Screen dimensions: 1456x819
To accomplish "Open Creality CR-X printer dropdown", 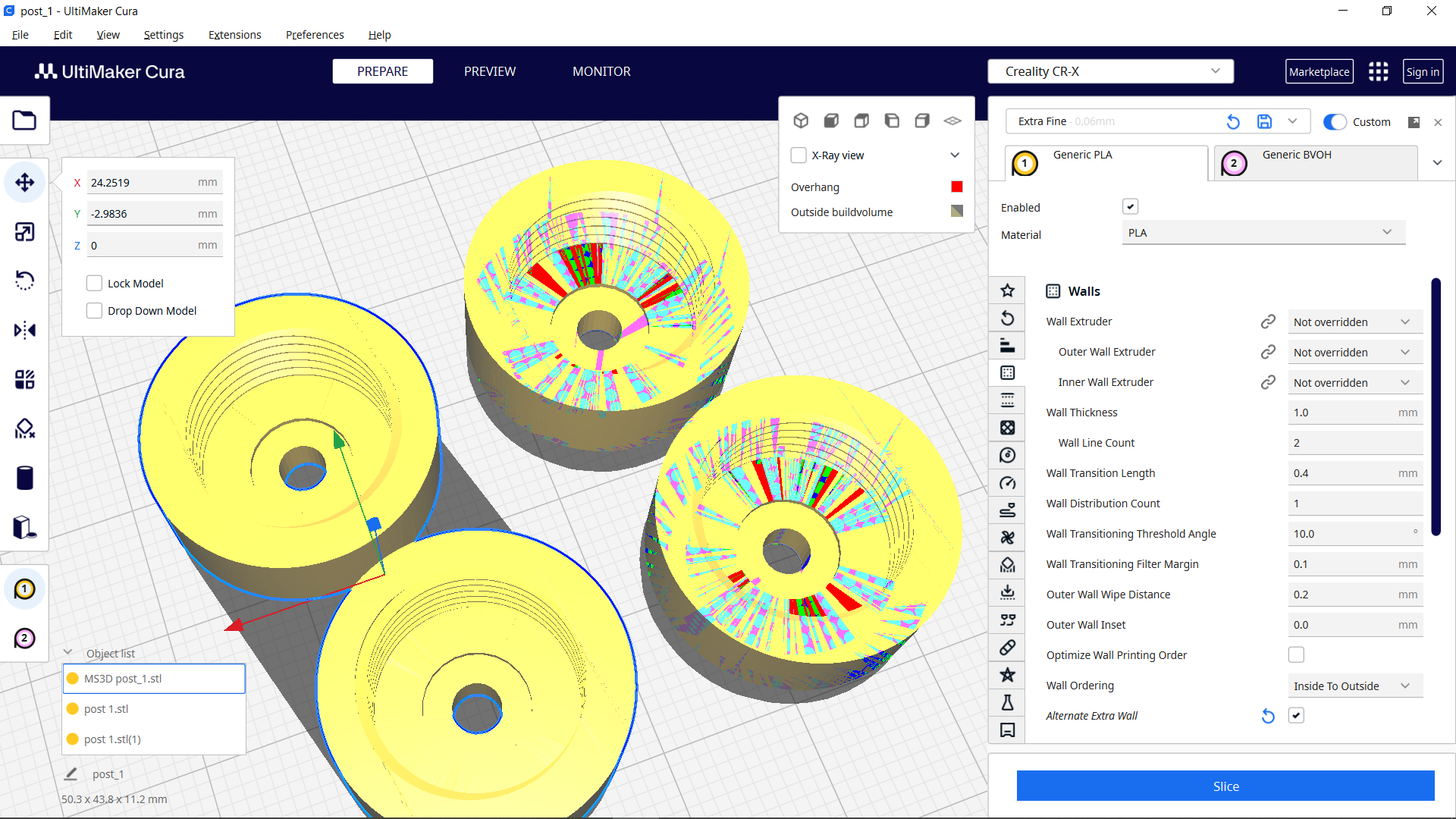I will click(x=1110, y=71).
